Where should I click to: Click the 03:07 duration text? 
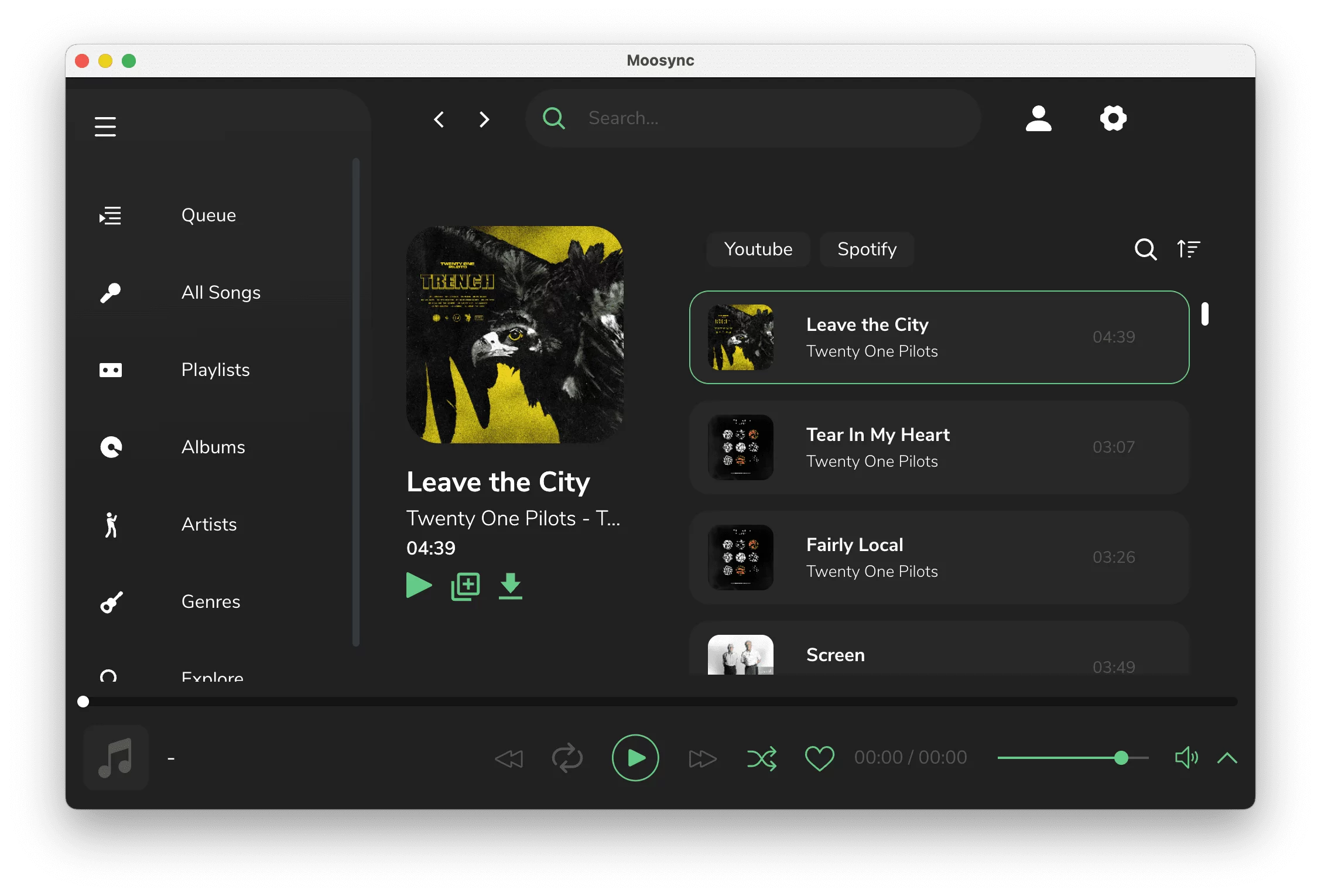(x=1114, y=447)
